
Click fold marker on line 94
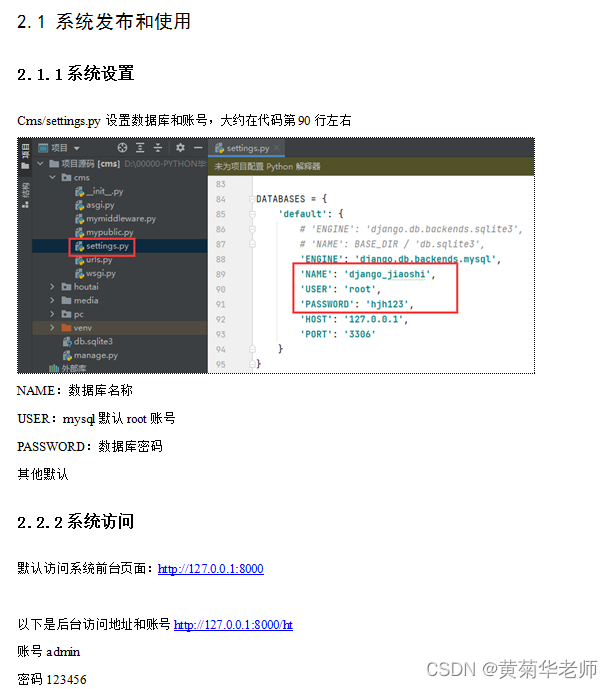pyautogui.click(x=252, y=349)
